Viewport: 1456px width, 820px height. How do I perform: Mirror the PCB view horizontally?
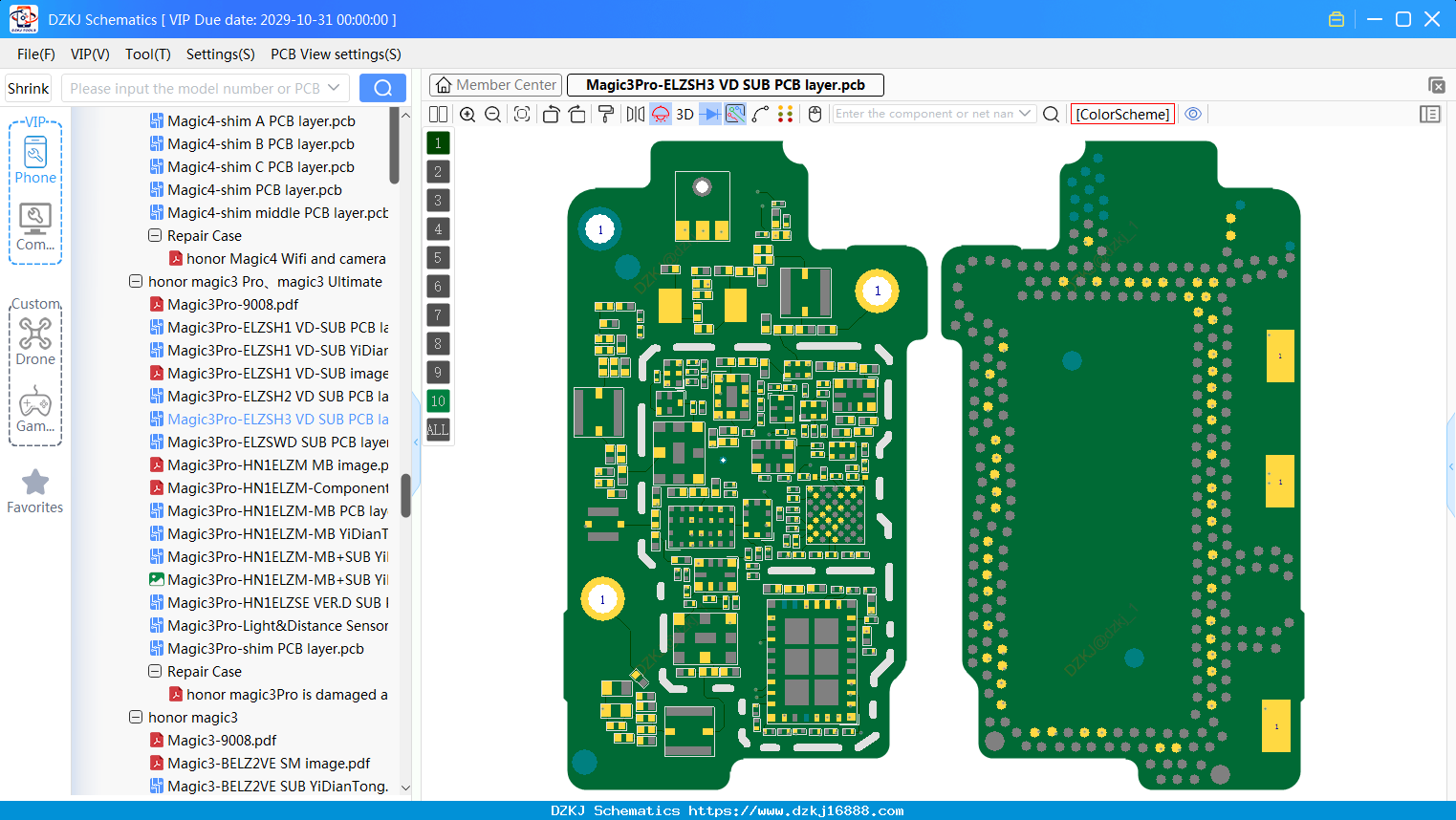(x=636, y=114)
